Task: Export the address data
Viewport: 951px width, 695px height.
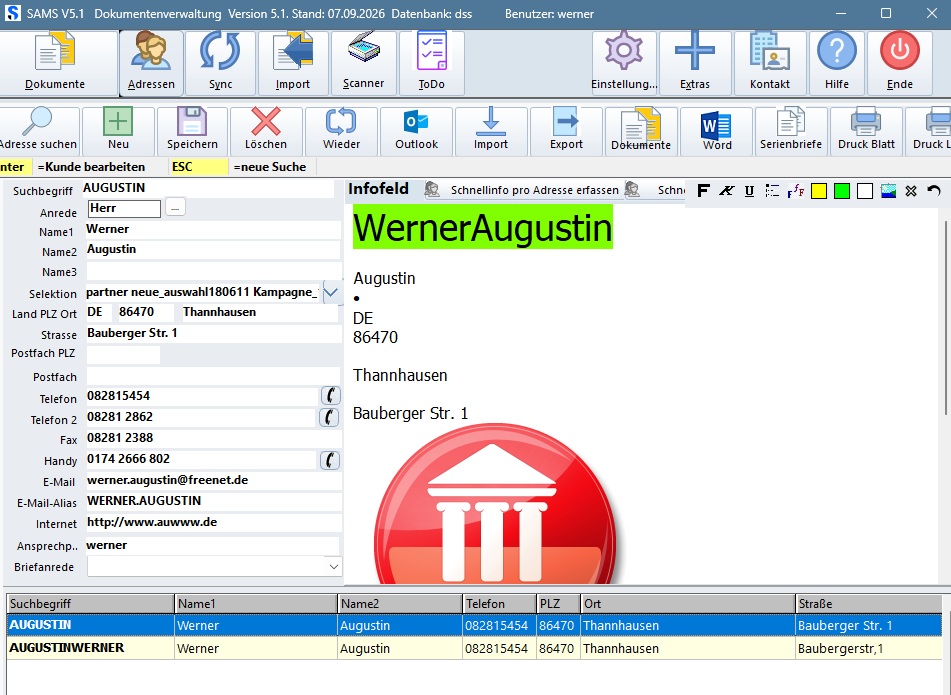Action: click(566, 130)
